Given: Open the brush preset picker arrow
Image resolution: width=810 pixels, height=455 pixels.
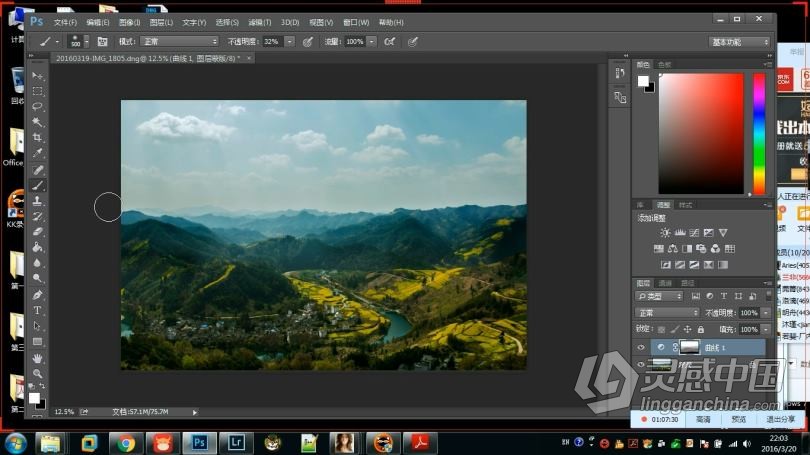Looking at the screenshot, I should click(86, 41).
